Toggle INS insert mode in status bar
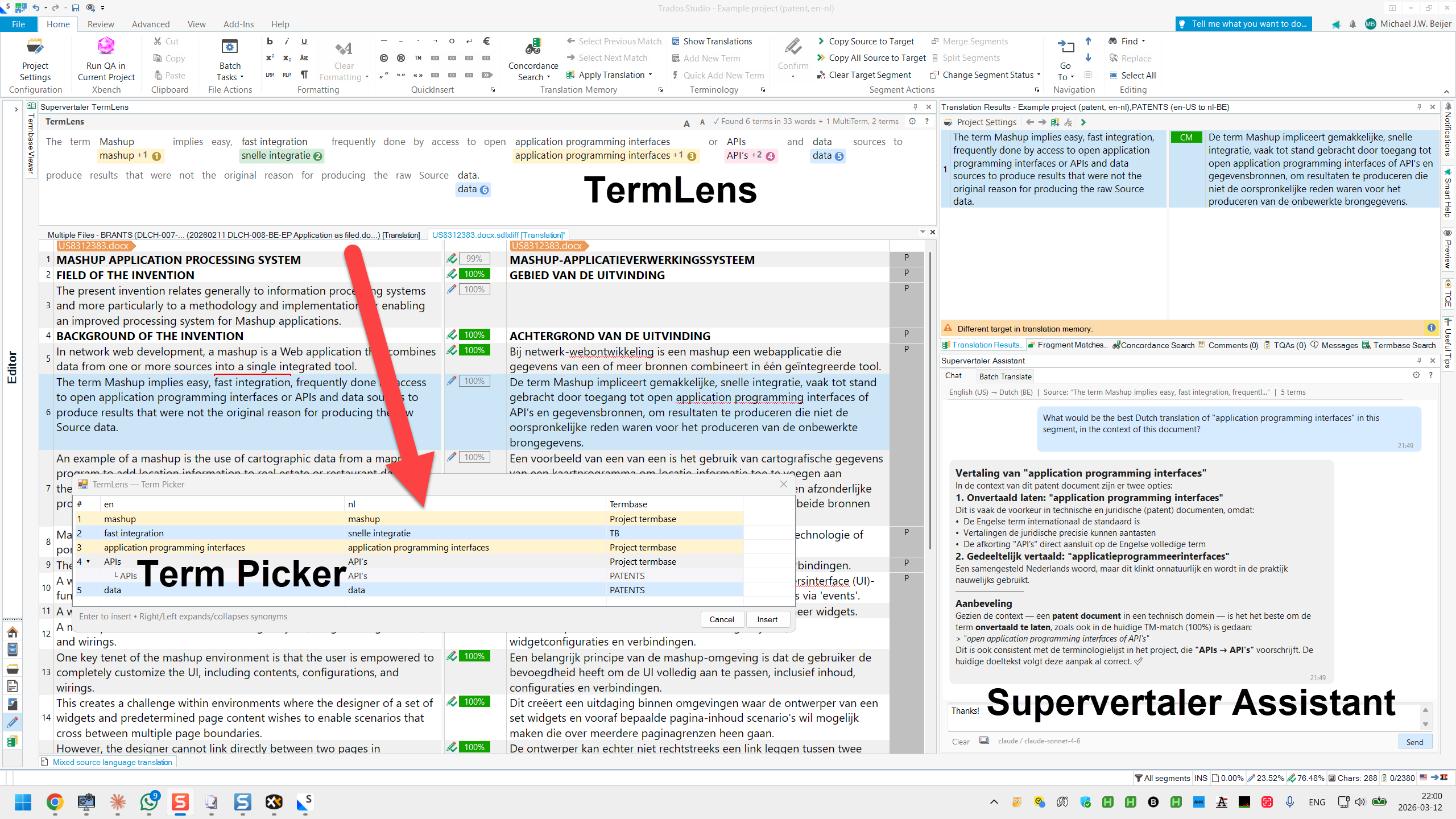This screenshot has height=819, width=1456. click(x=1201, y=778)
